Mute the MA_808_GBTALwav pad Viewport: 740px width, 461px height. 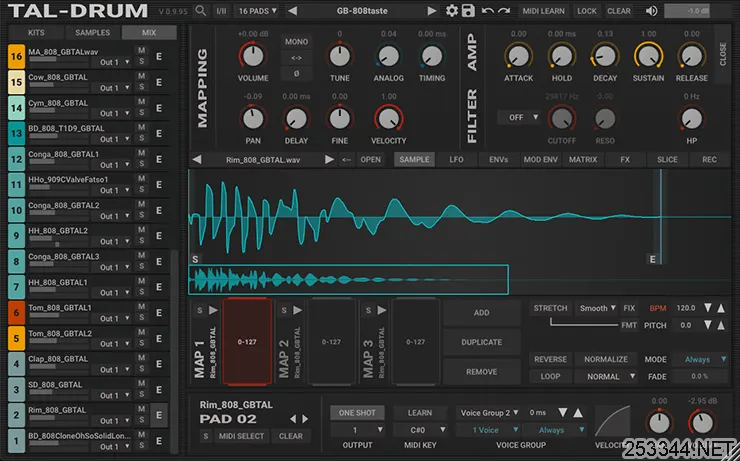click(141, 50)
